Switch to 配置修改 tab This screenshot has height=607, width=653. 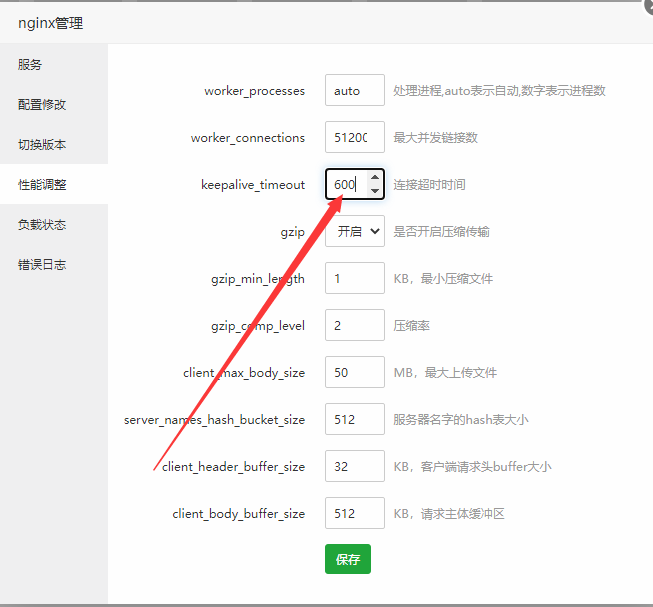(42, 105)
